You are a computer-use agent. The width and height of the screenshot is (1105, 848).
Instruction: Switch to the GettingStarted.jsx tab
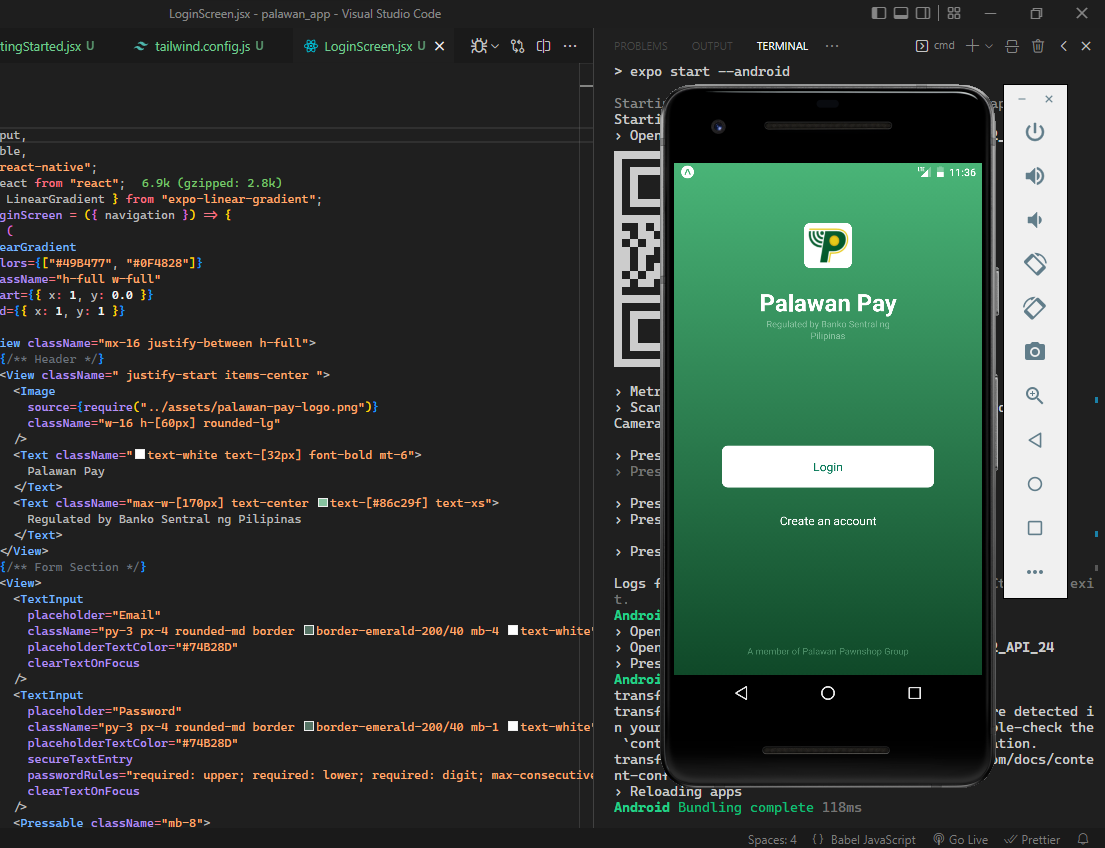pyautogui.click(x=47, y=46)
